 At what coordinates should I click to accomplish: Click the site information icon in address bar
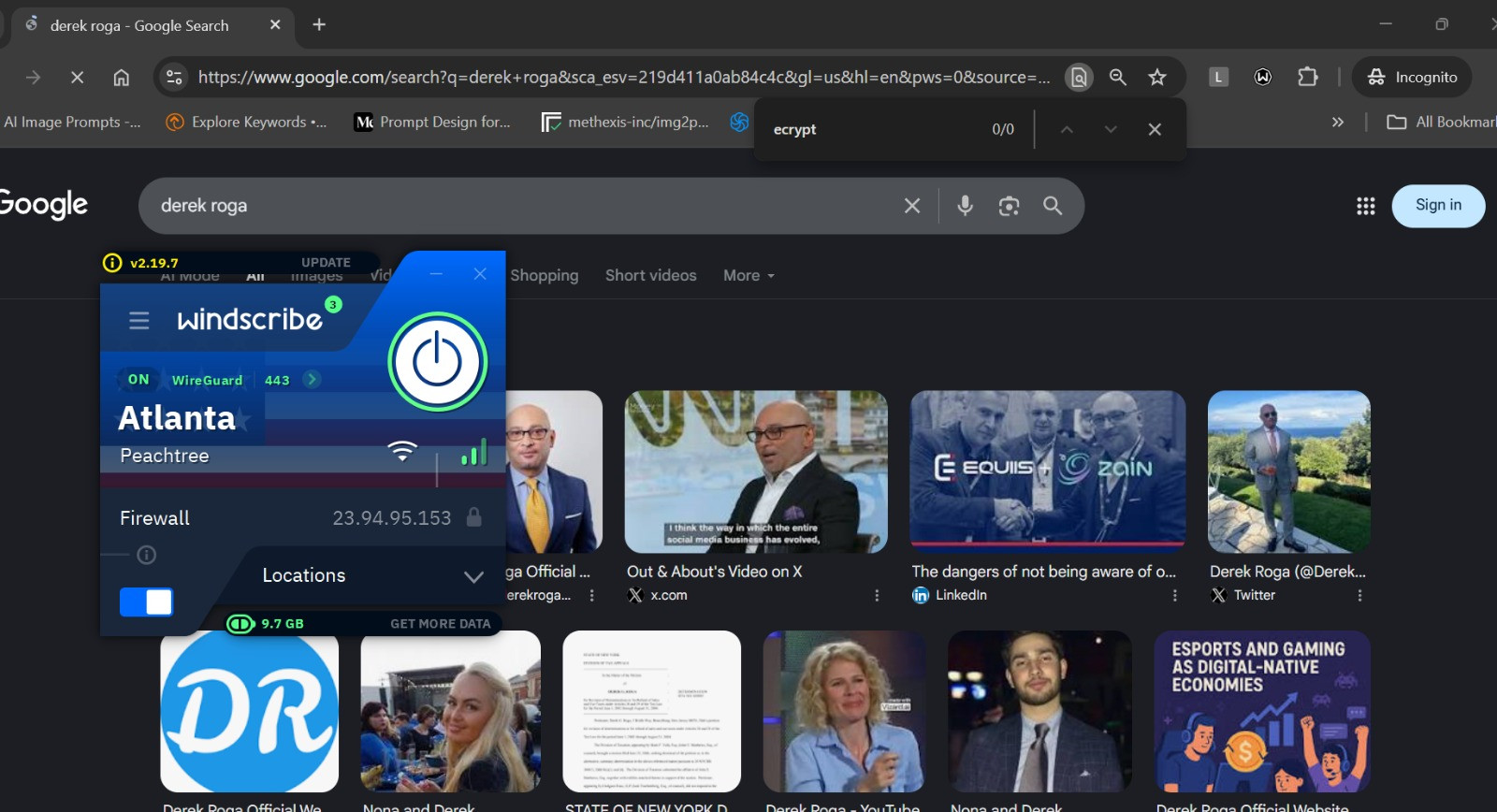point(174,77)
